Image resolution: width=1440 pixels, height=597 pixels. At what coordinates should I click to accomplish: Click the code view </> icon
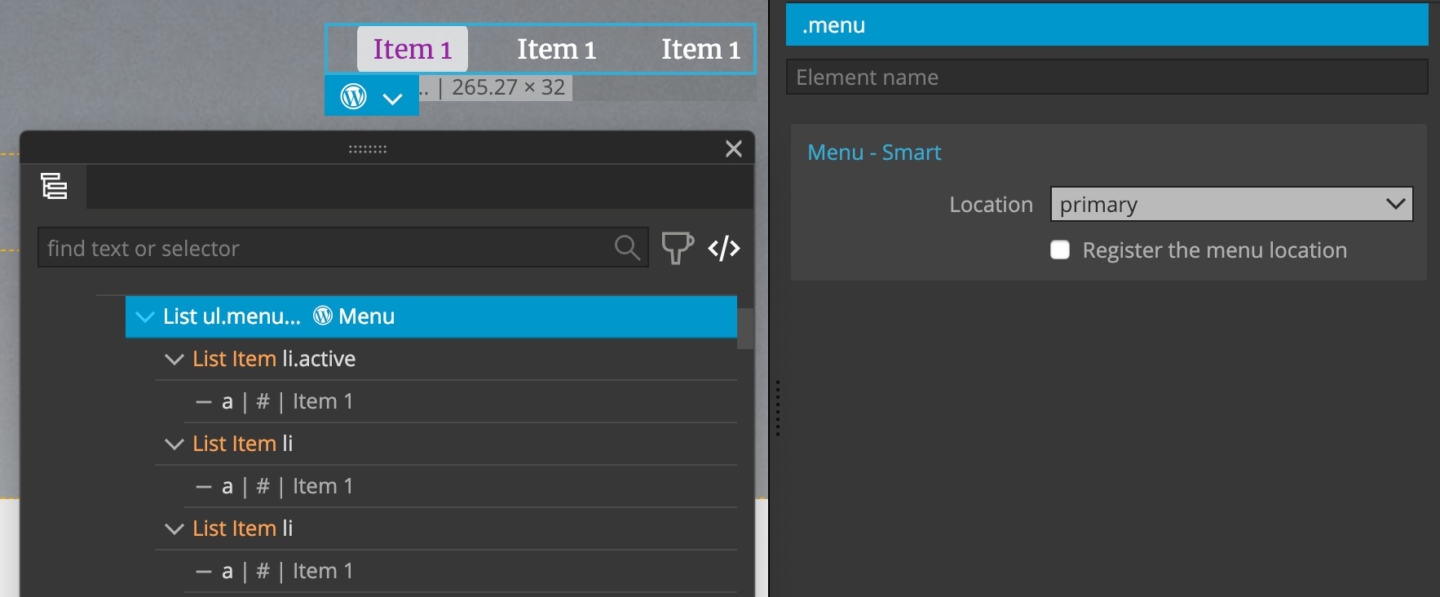(x=724, y=248)
